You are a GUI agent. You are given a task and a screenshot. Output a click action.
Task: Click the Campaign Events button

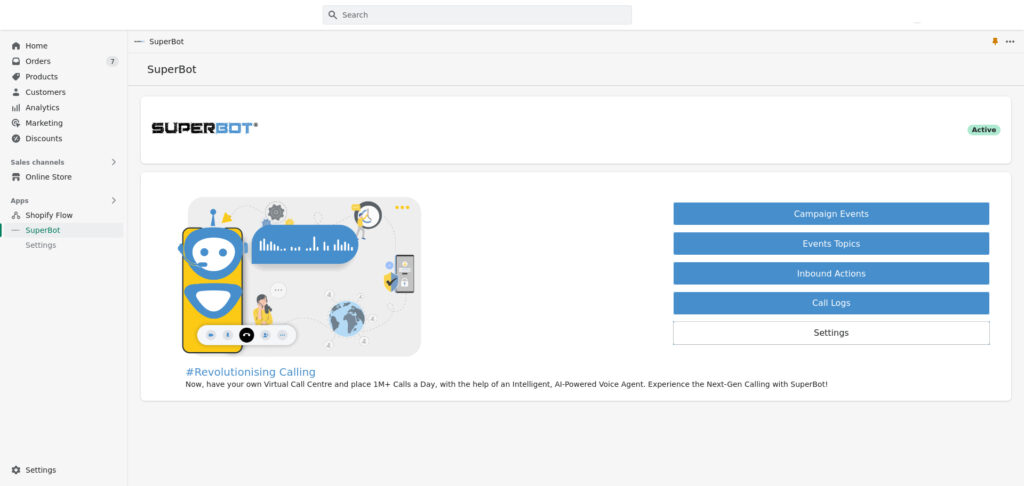pos(831,214)
